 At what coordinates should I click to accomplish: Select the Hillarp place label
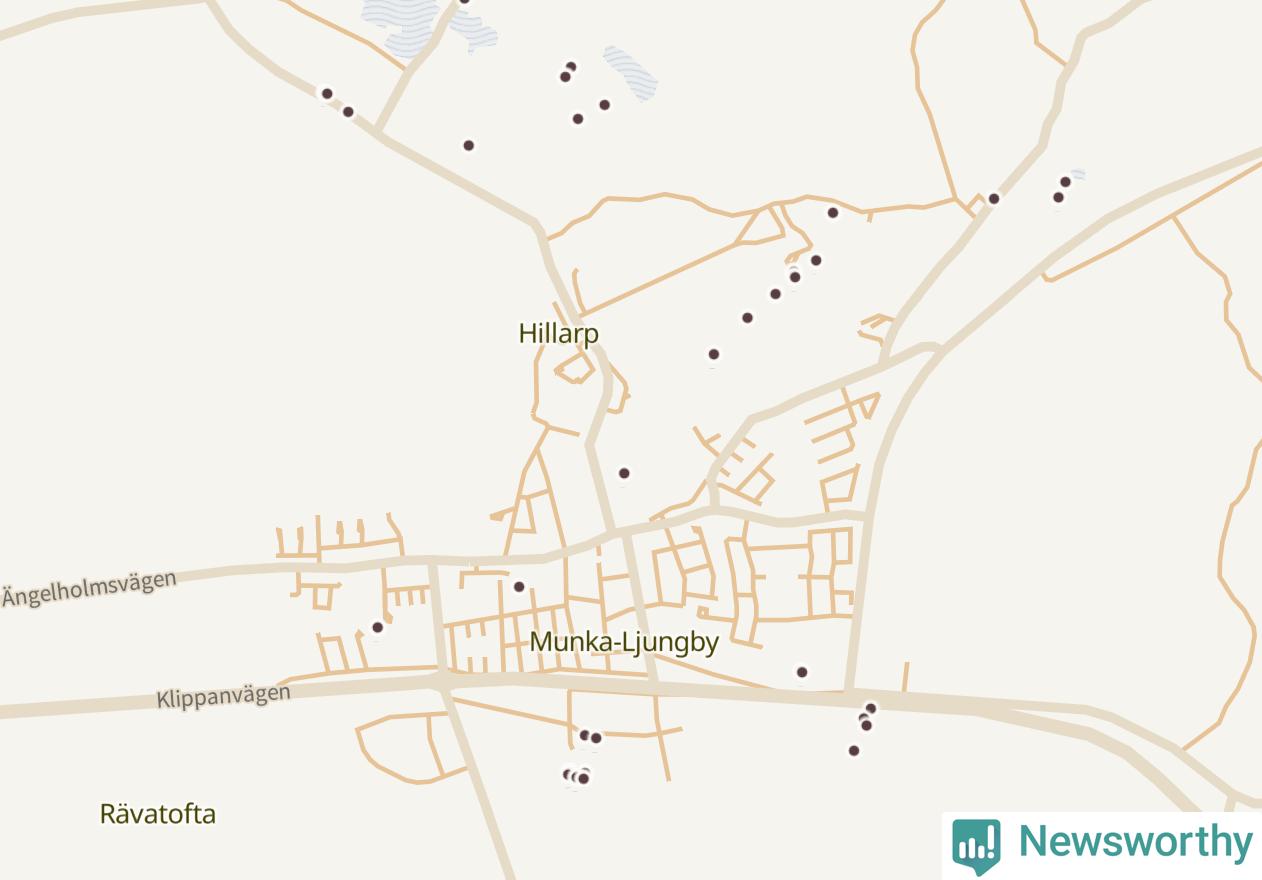559,333
